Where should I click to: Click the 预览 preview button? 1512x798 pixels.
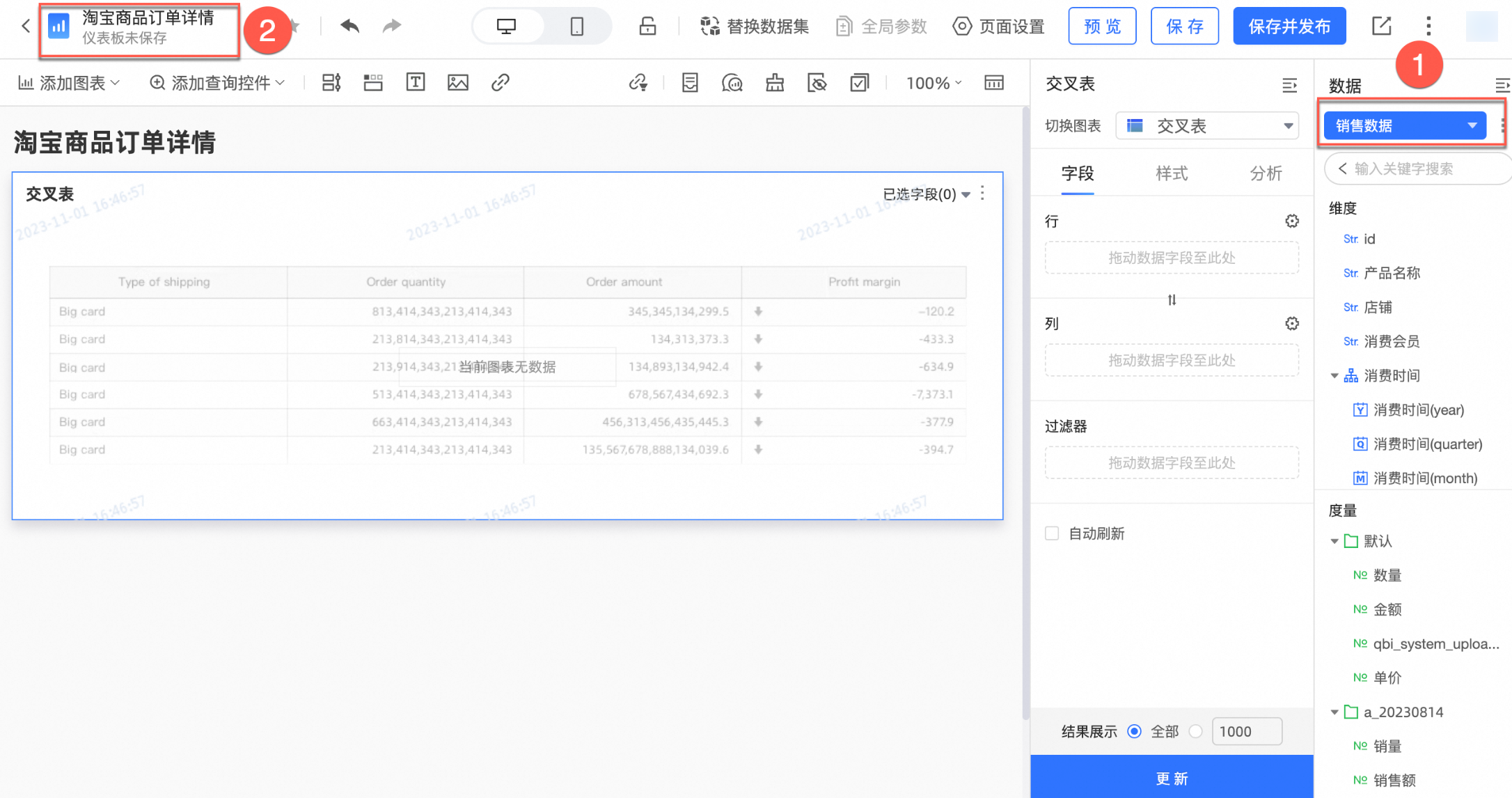pos(1102,26)
